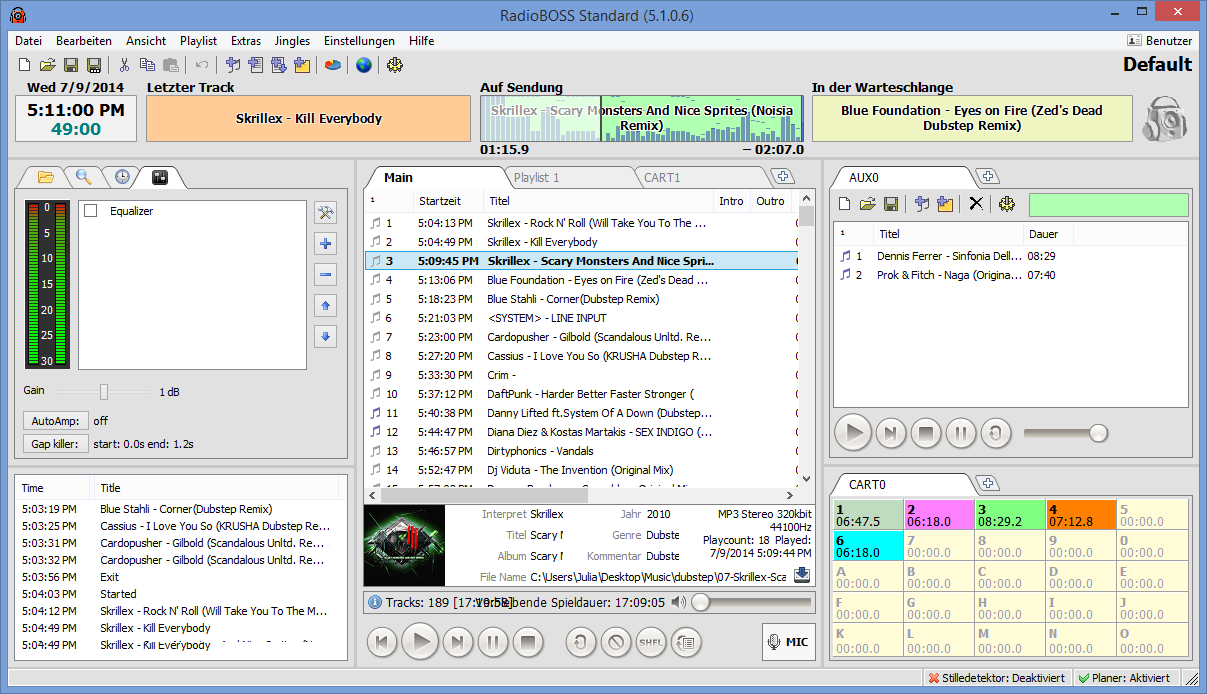Click the headphones speaker icon at top right

[x=1163, y=119]
